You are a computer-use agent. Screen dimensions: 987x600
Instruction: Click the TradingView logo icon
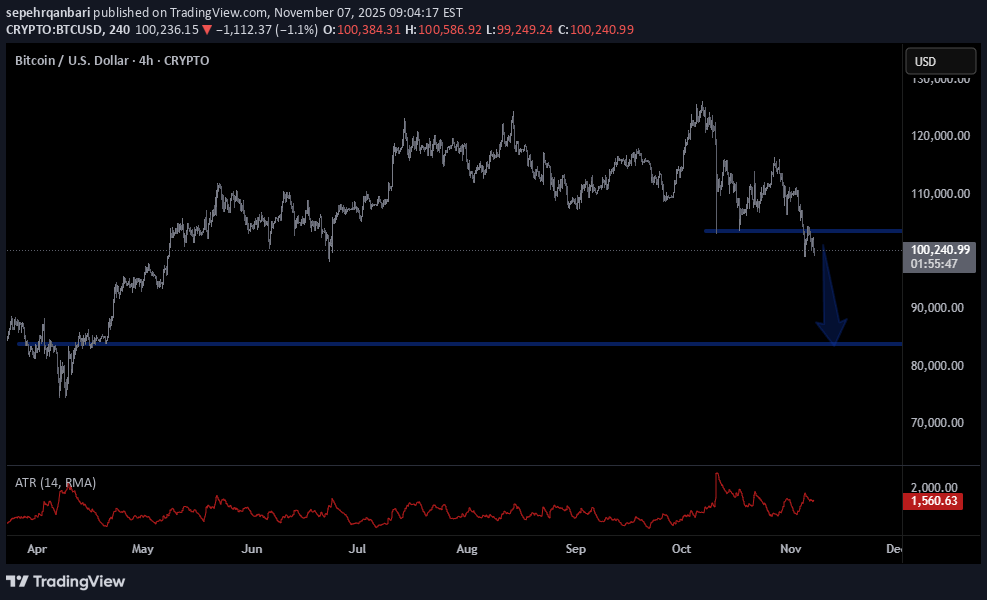[17, 581]
